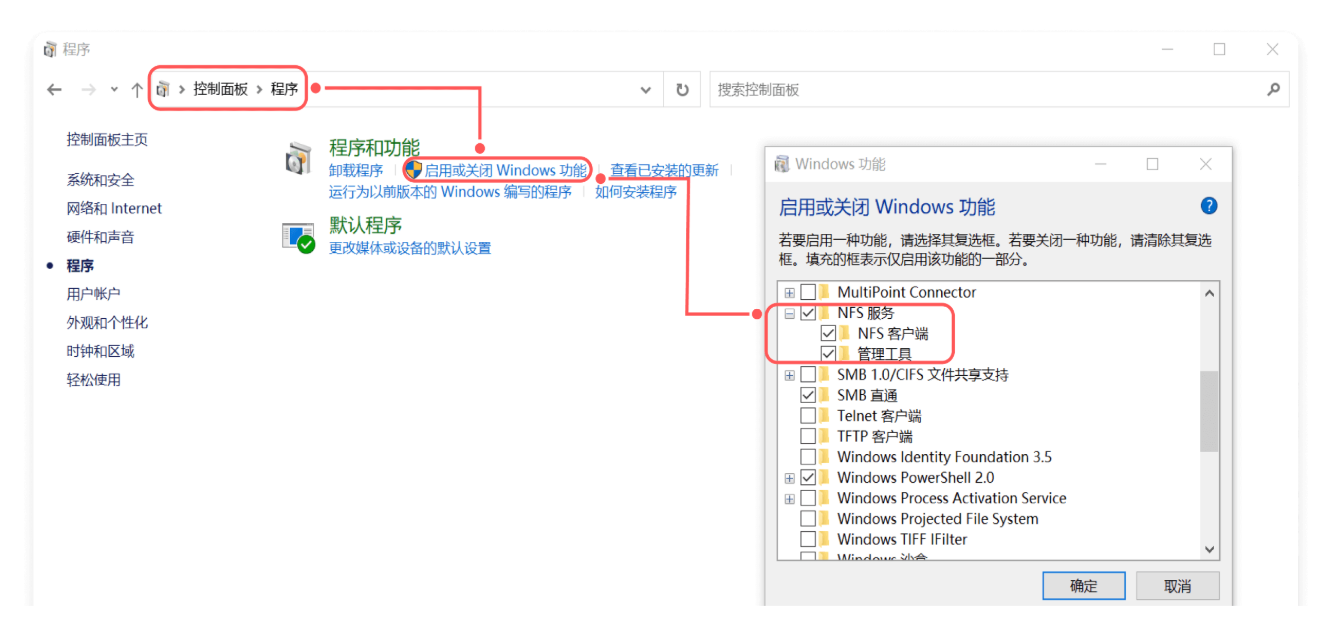
Task: Check the MultiPoint Connector checkbox
Action: click(x=808, y=292)
